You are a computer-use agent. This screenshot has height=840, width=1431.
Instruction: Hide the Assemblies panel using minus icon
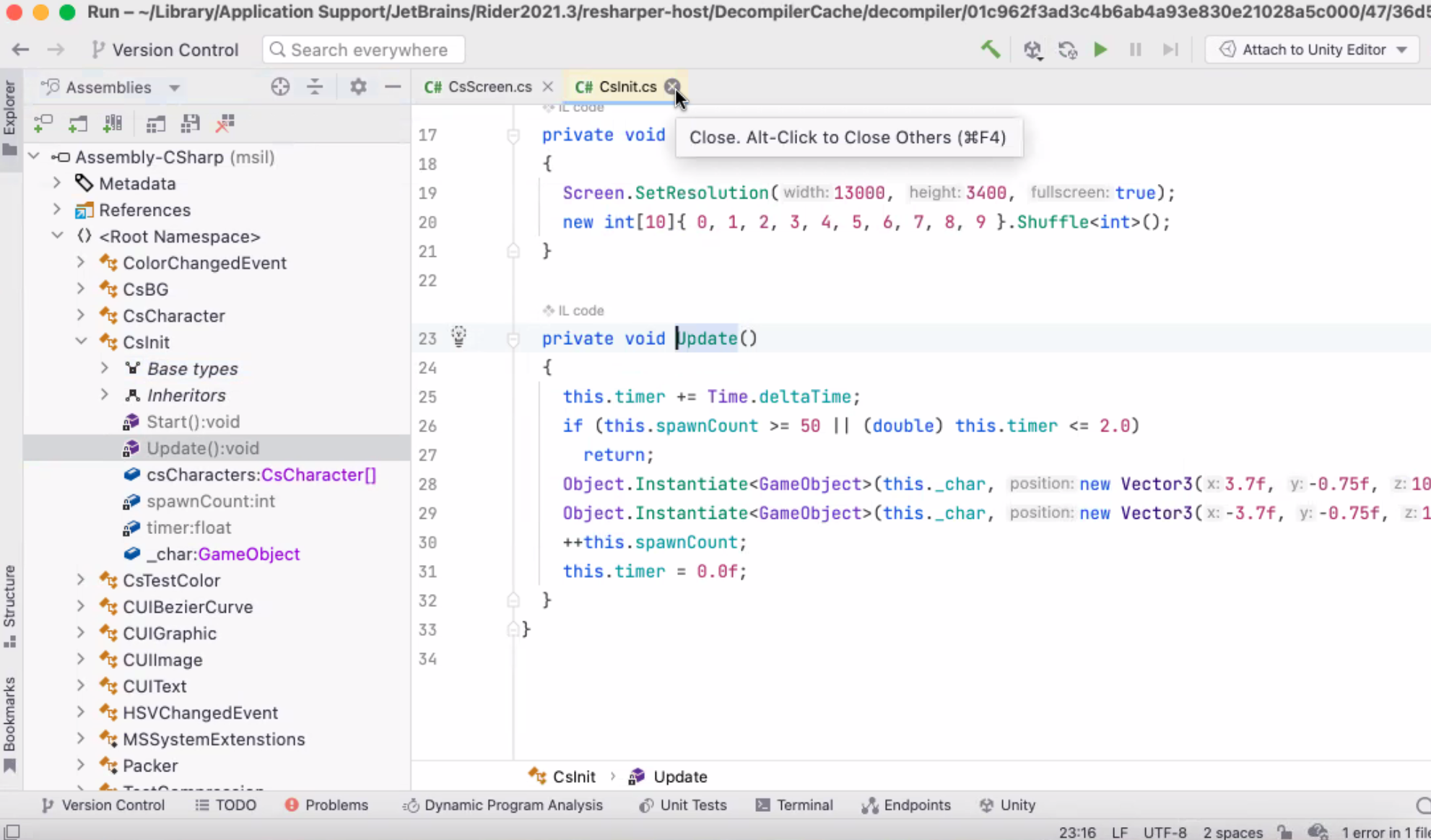393,87
